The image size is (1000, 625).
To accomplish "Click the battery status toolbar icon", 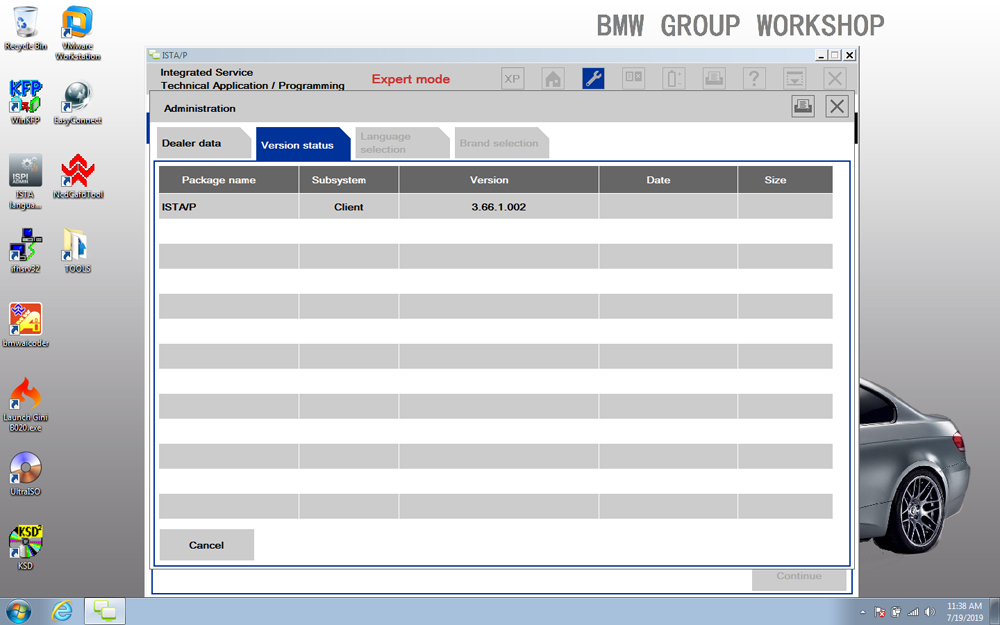I will (x=673, y=78).
